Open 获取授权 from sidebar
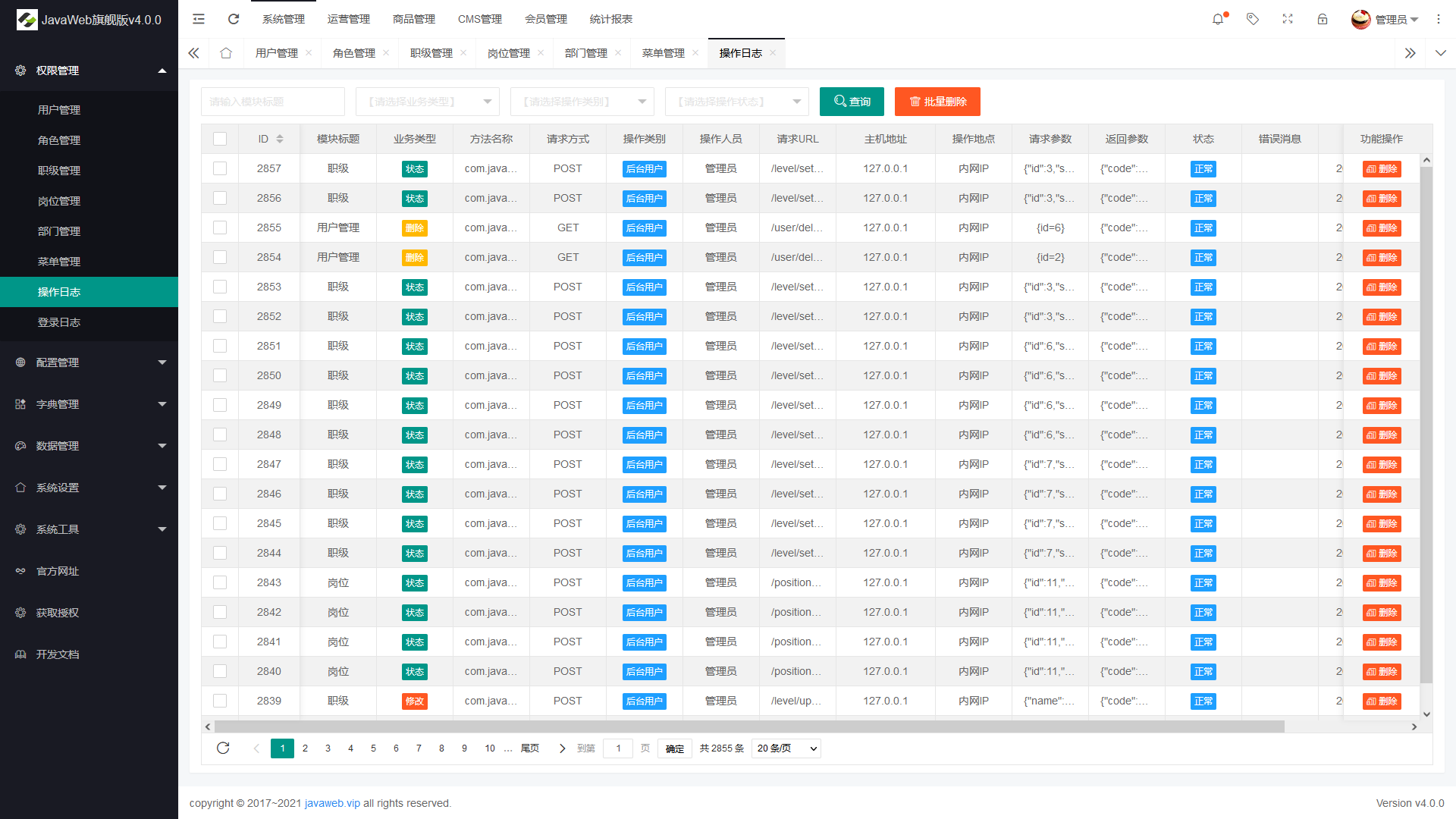 coord(58,613)
